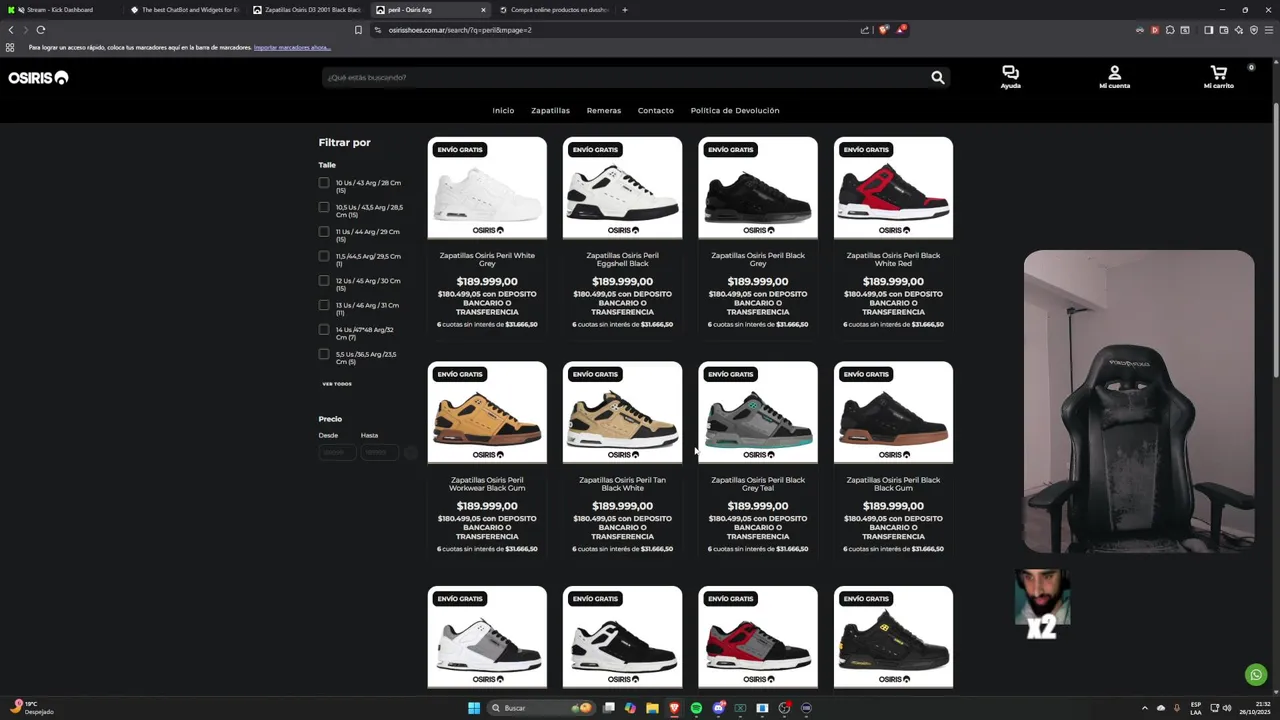
Task: Click the page vertical scrollbar
Action: [1275, 240]
